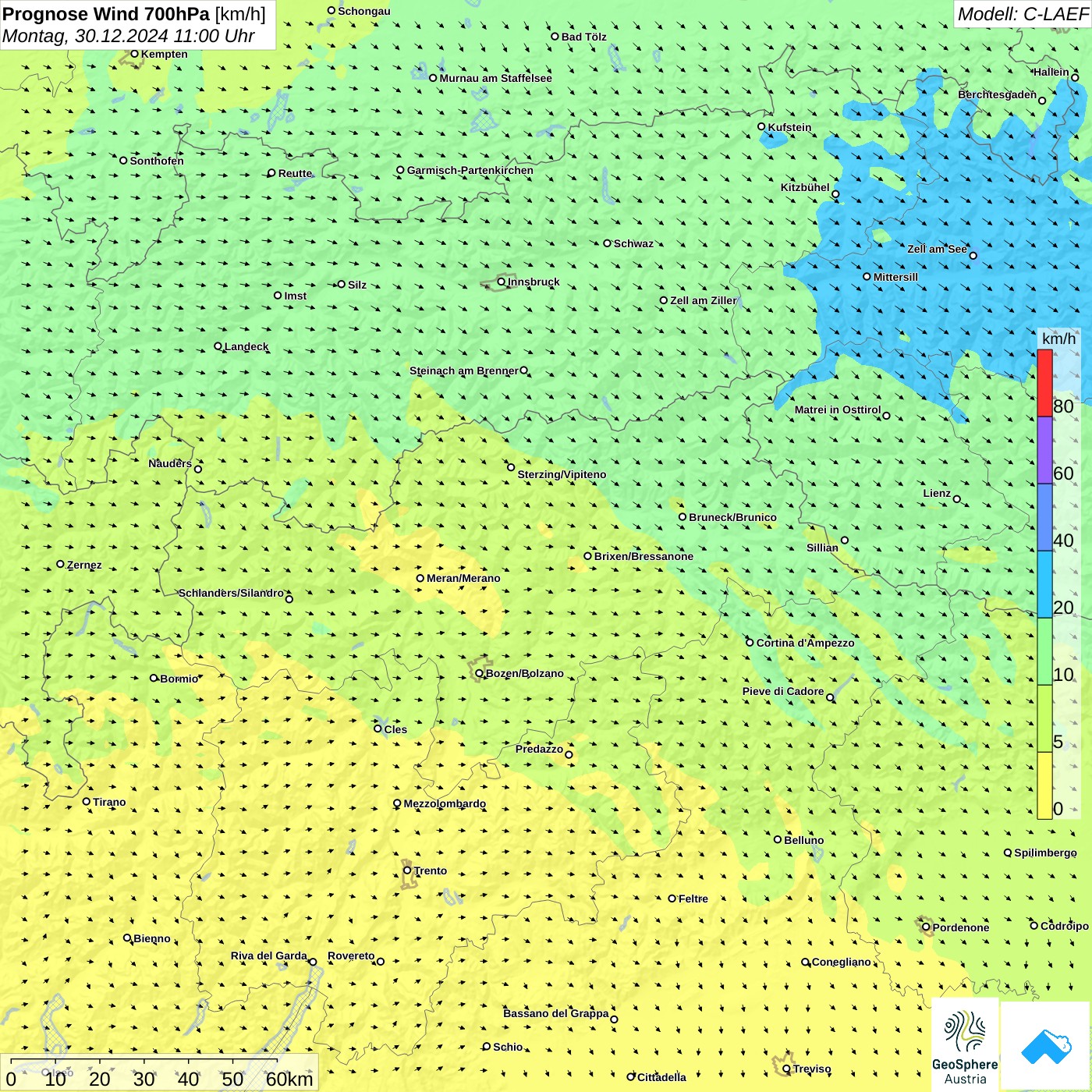Click the Riva del Garda marker
Image resolution: width=1092 pixels, height=1092 pixels.
pyautogui.click(x=313, y=962)
